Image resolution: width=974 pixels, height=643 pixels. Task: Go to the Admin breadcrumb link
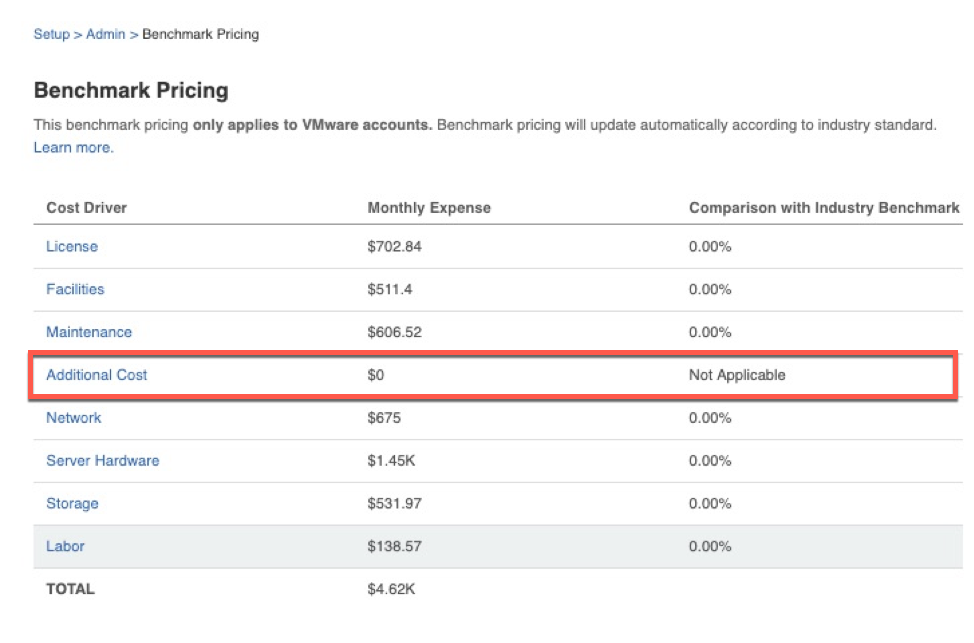click(x=105, y=34)
